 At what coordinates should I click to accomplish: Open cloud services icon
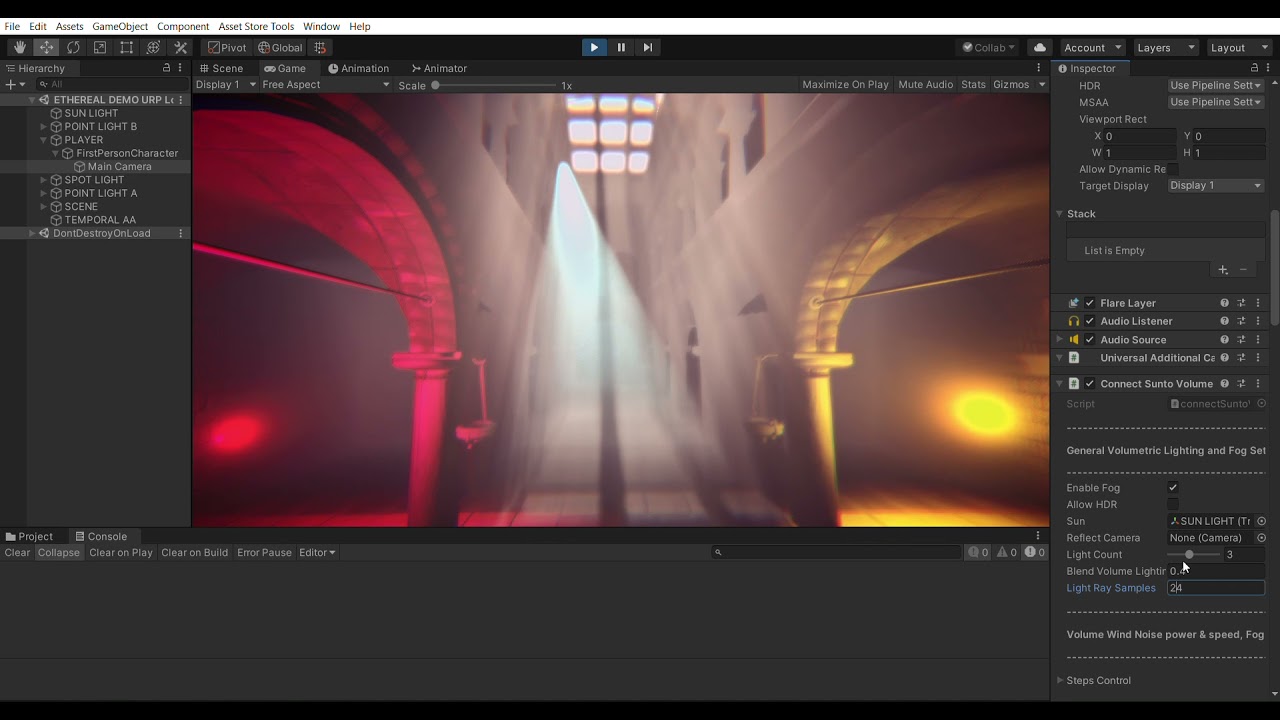[x=1040, y=47]
